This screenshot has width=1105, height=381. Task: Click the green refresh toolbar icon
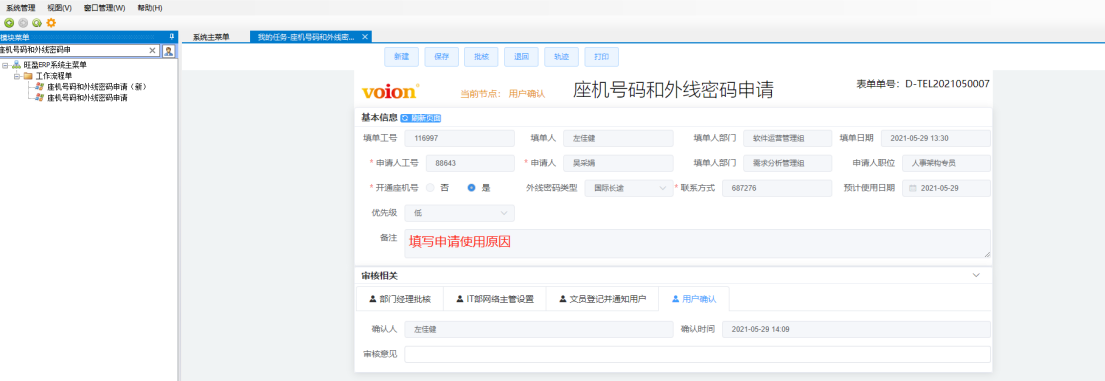tap(37, 23)
